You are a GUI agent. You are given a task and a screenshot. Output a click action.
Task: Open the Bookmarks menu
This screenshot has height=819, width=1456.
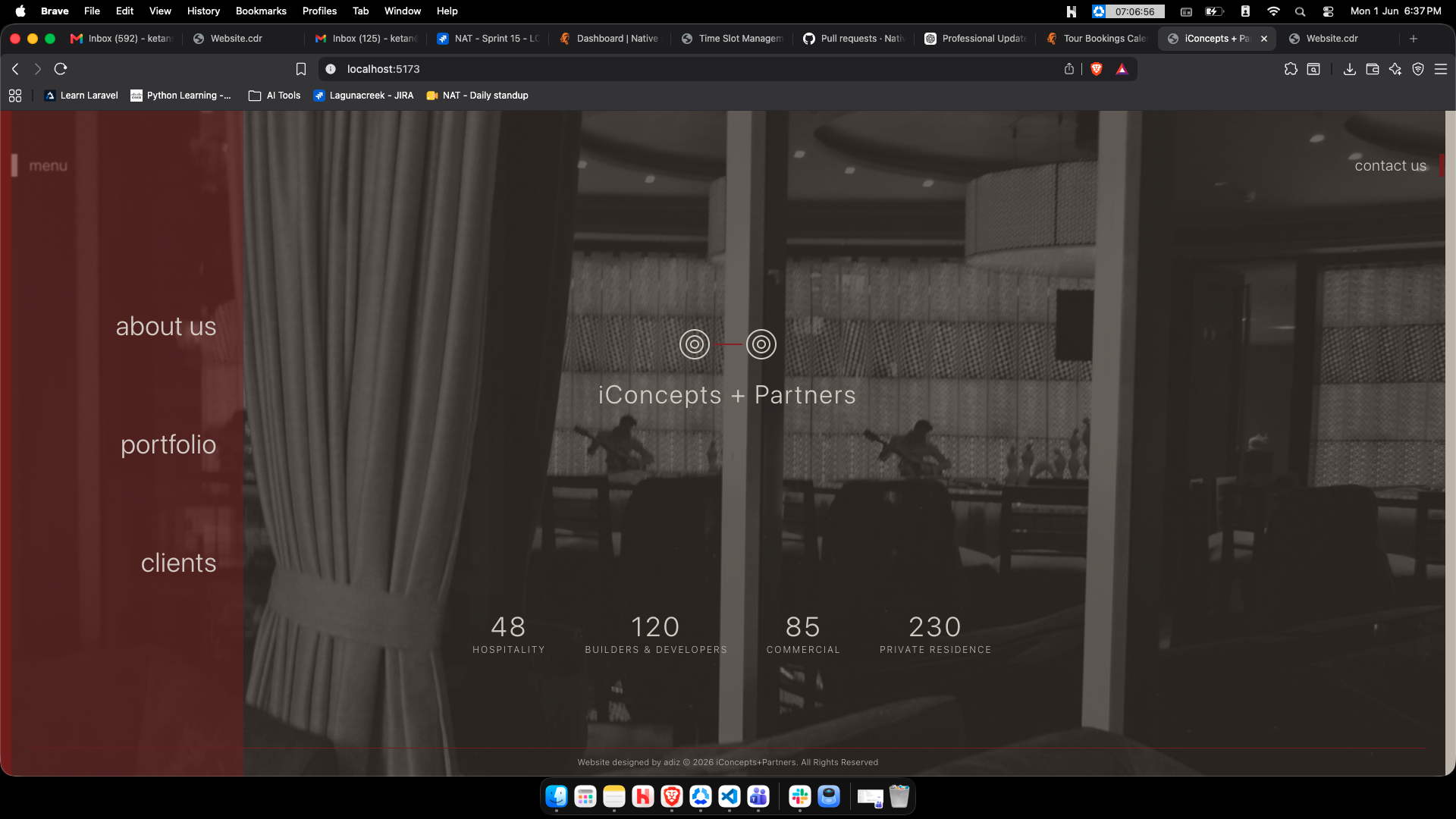point(261,11)
